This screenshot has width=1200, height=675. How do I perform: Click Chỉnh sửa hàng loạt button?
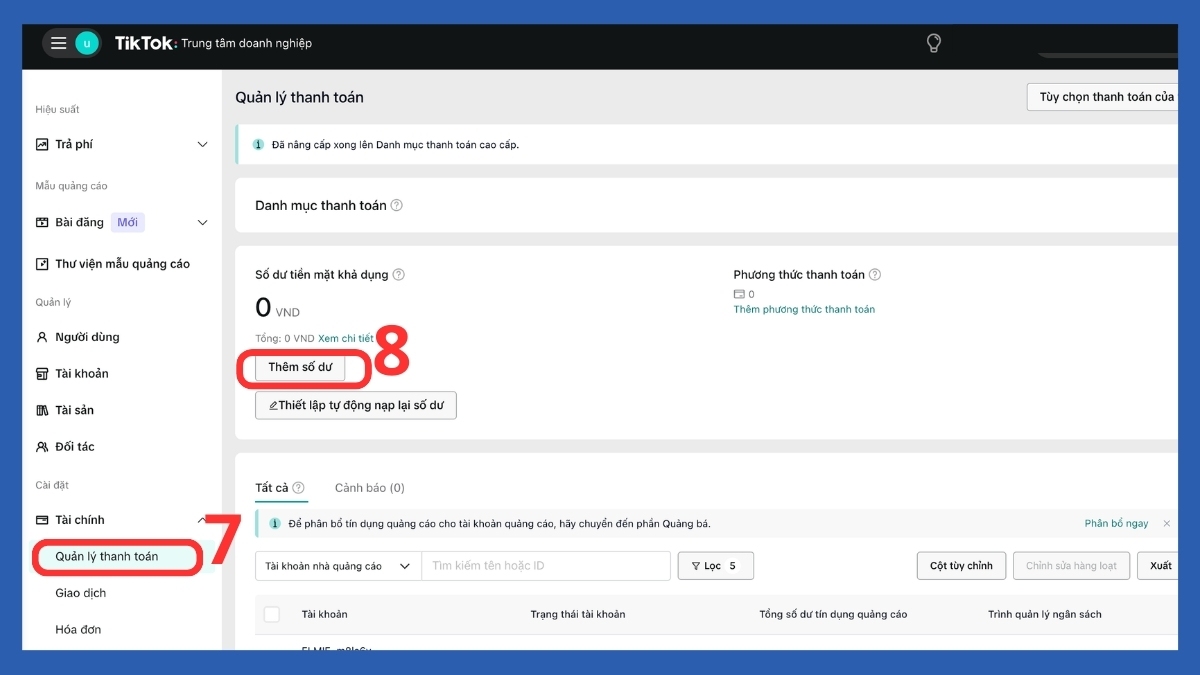[x=1072, y=566]
